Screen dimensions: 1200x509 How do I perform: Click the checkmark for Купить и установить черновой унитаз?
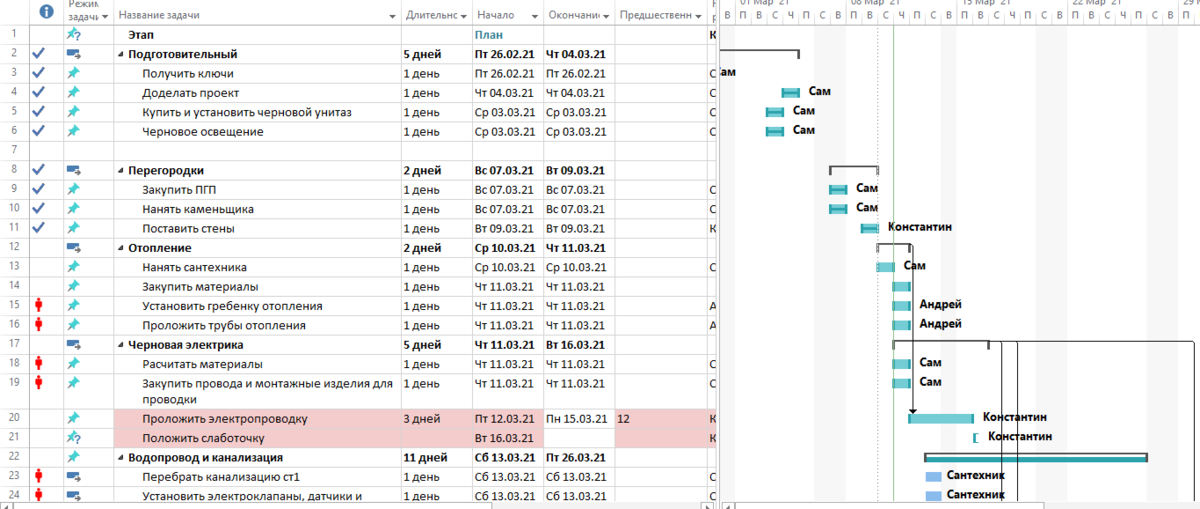click(39, 112)
